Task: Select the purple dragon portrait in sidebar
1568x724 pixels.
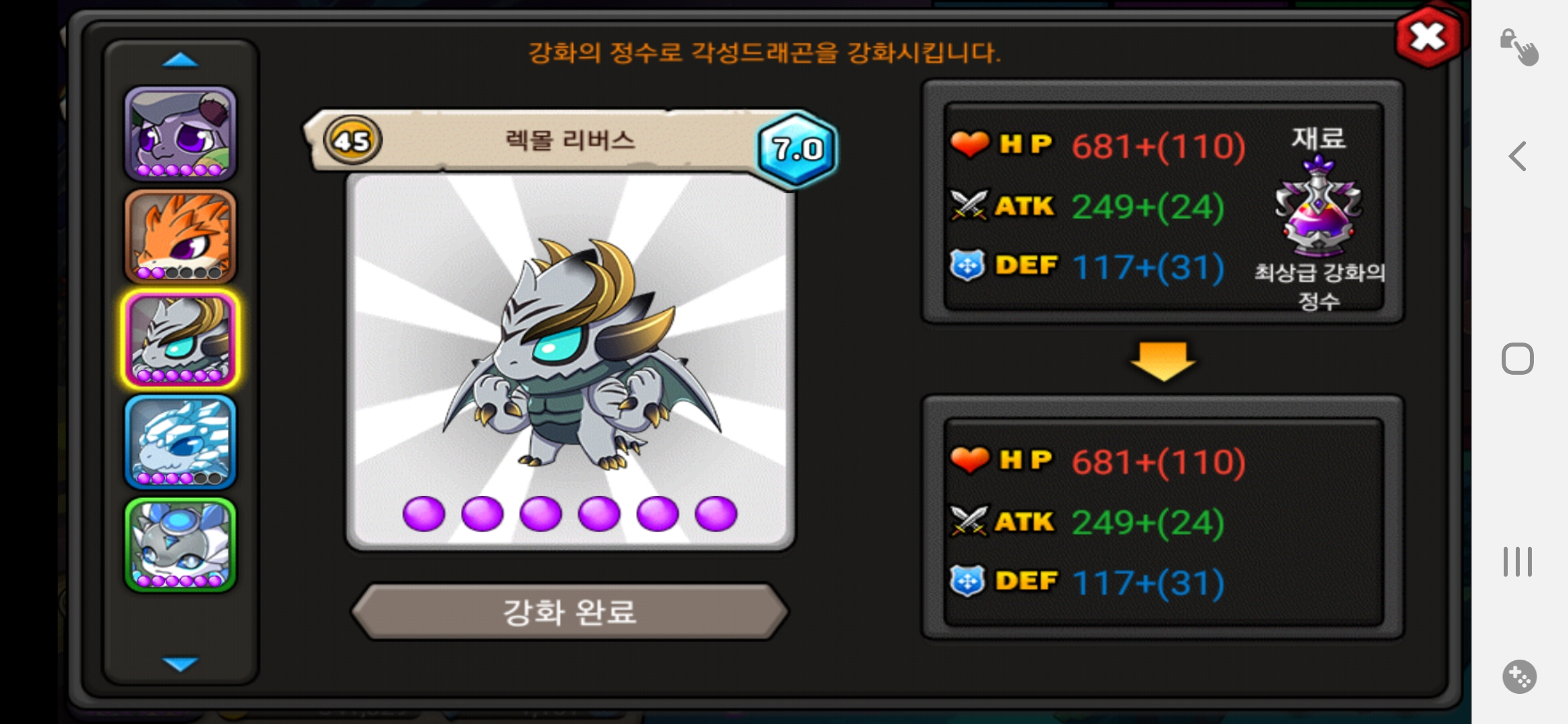Action: click(x=180, y=133)
